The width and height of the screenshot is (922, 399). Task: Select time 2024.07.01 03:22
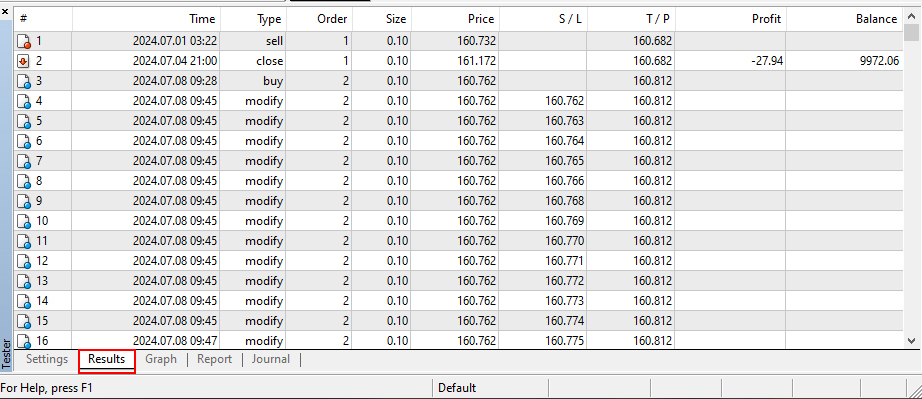point(175,41)
